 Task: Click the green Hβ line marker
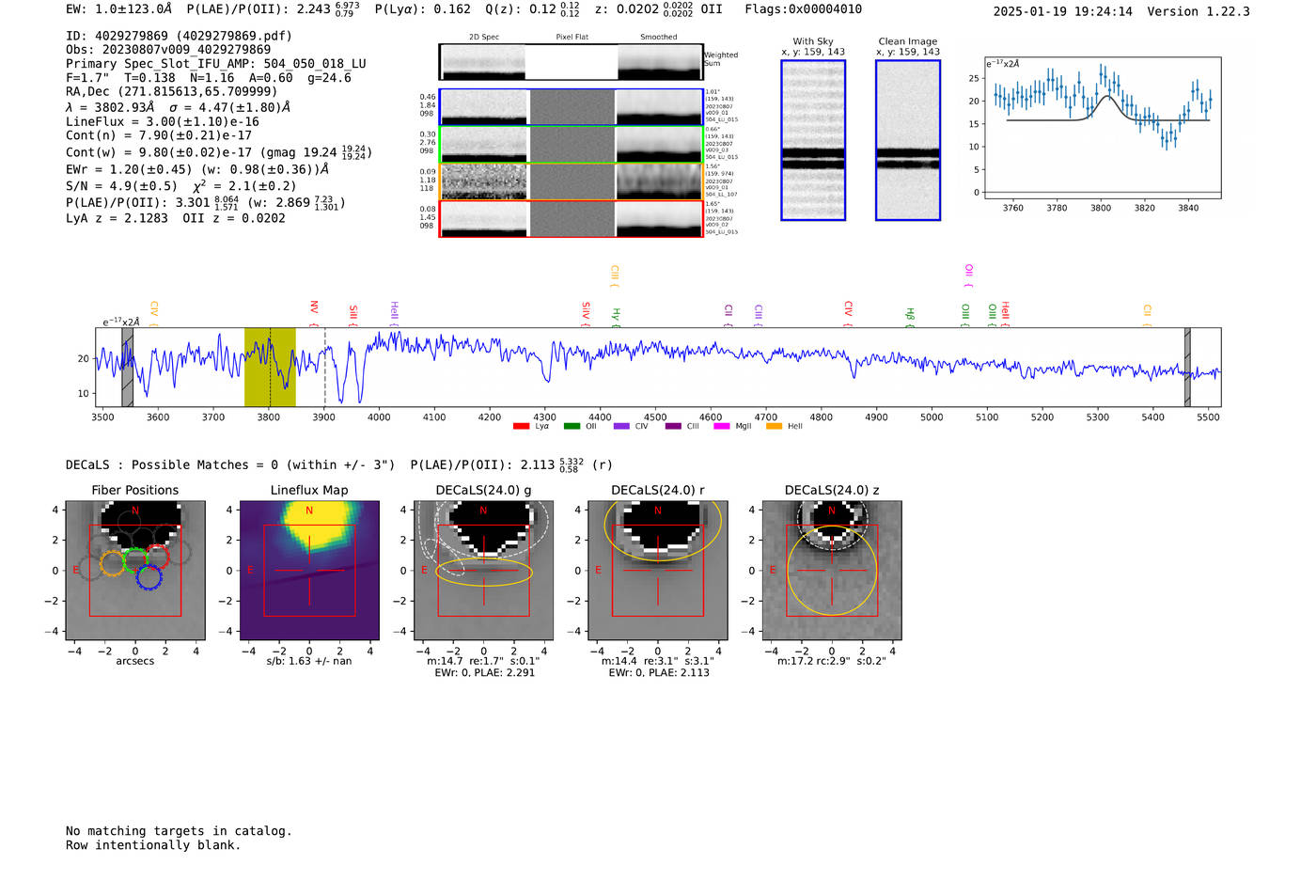tap(909, 317)
